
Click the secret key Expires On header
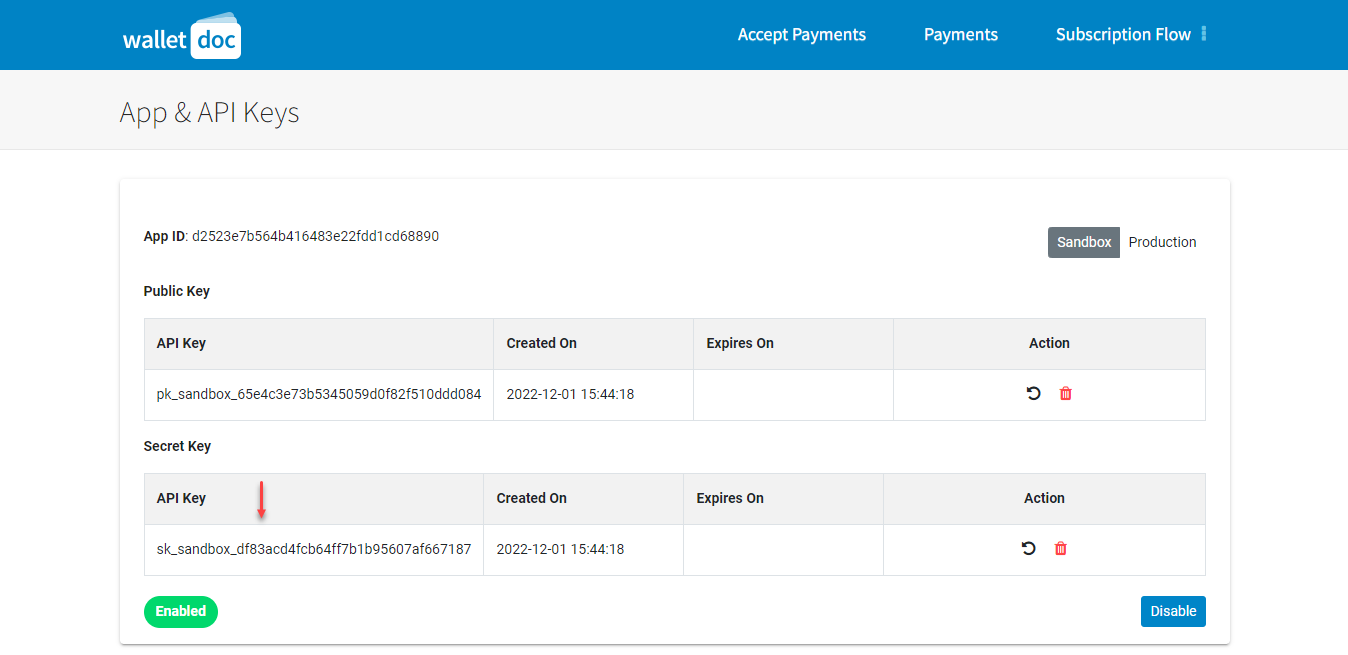730,498
